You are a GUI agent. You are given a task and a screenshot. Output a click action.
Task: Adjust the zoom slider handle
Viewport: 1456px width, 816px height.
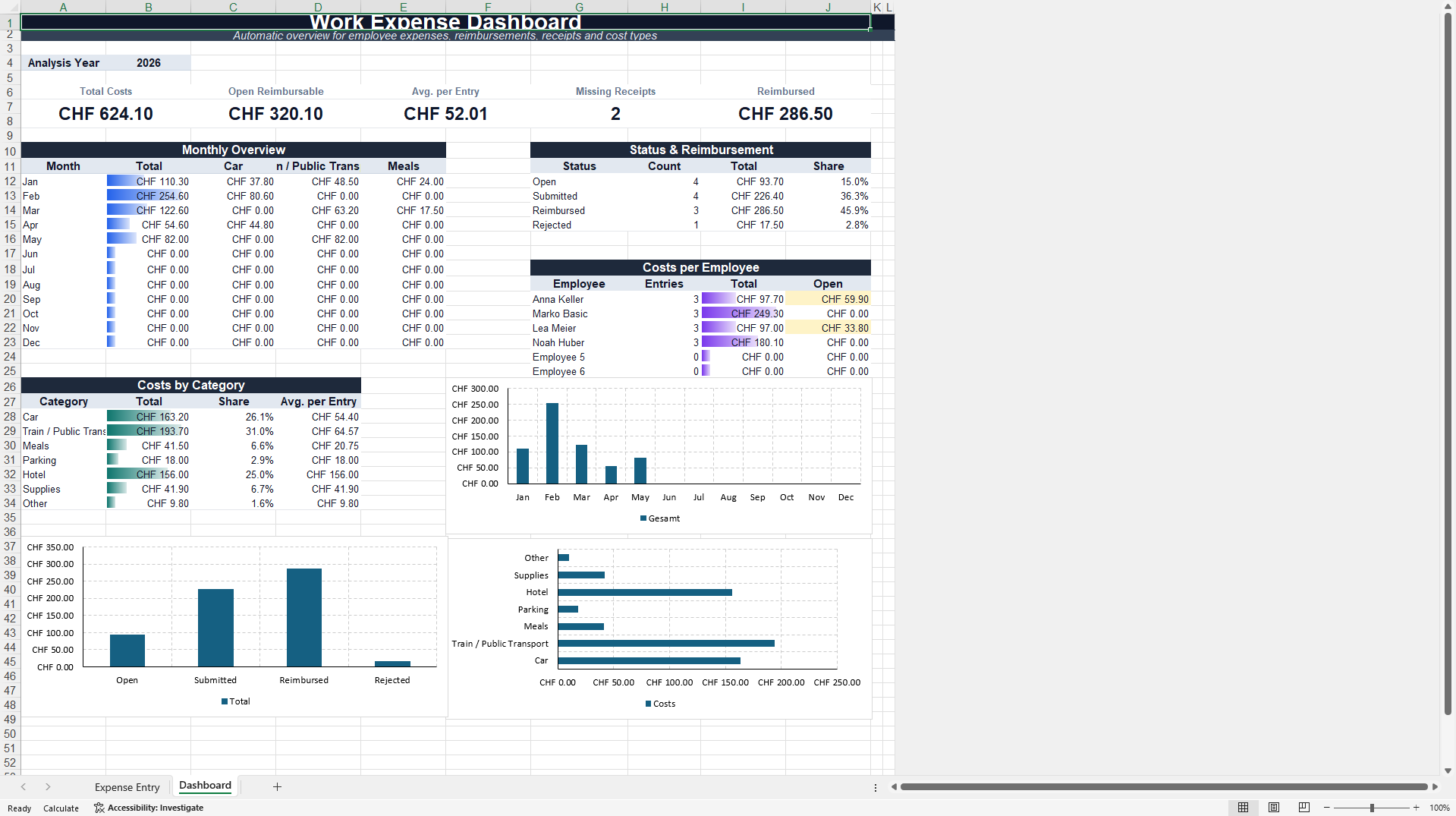pos(1372,808)
